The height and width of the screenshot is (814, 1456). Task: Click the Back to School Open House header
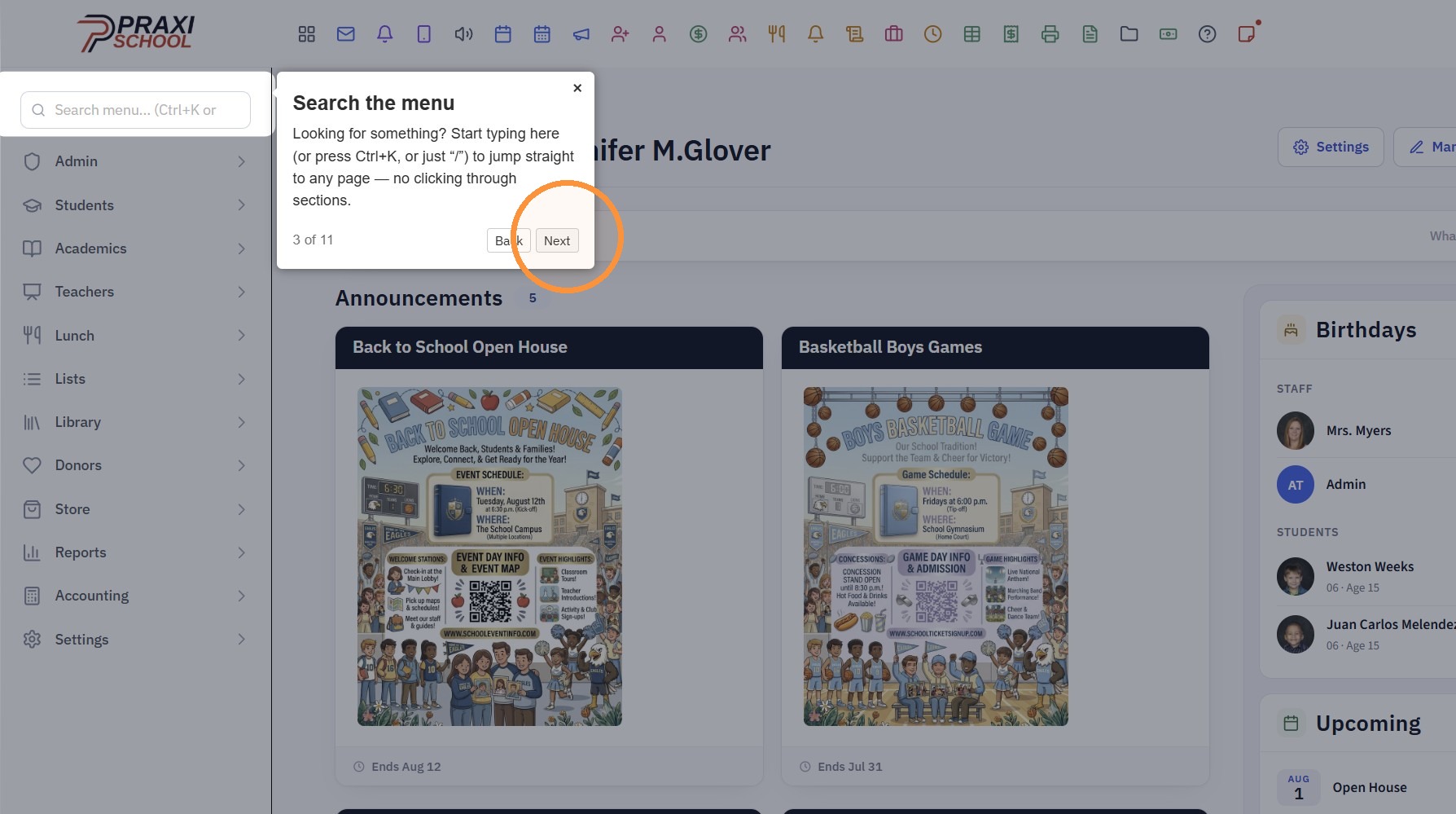coord(549,348)
